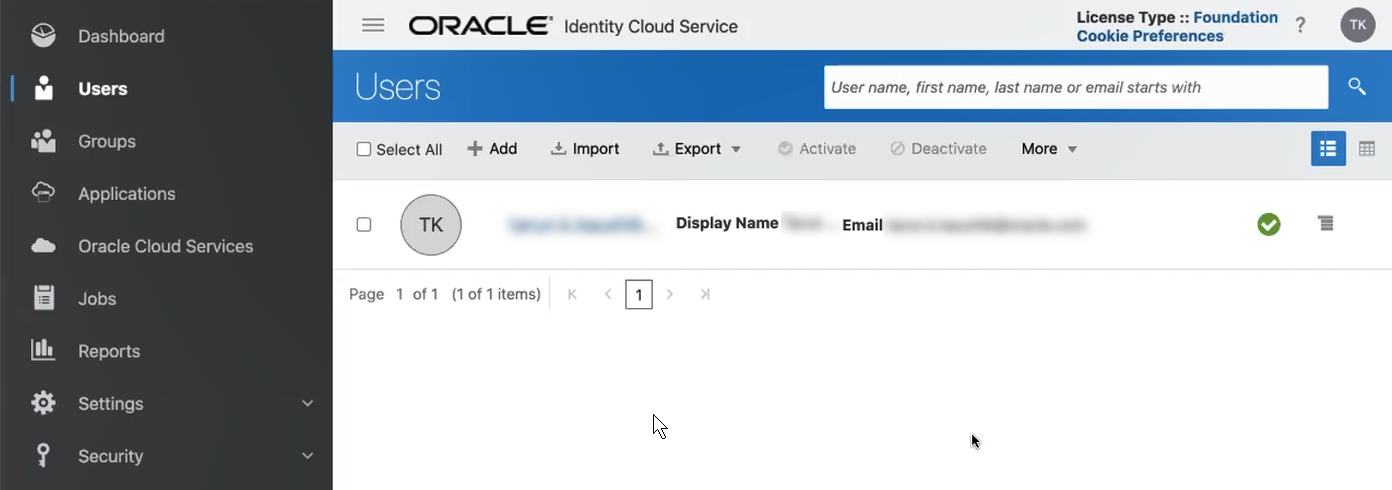Click the Import button
Viewport: 1392px width, 490px height.
[585, 149]
